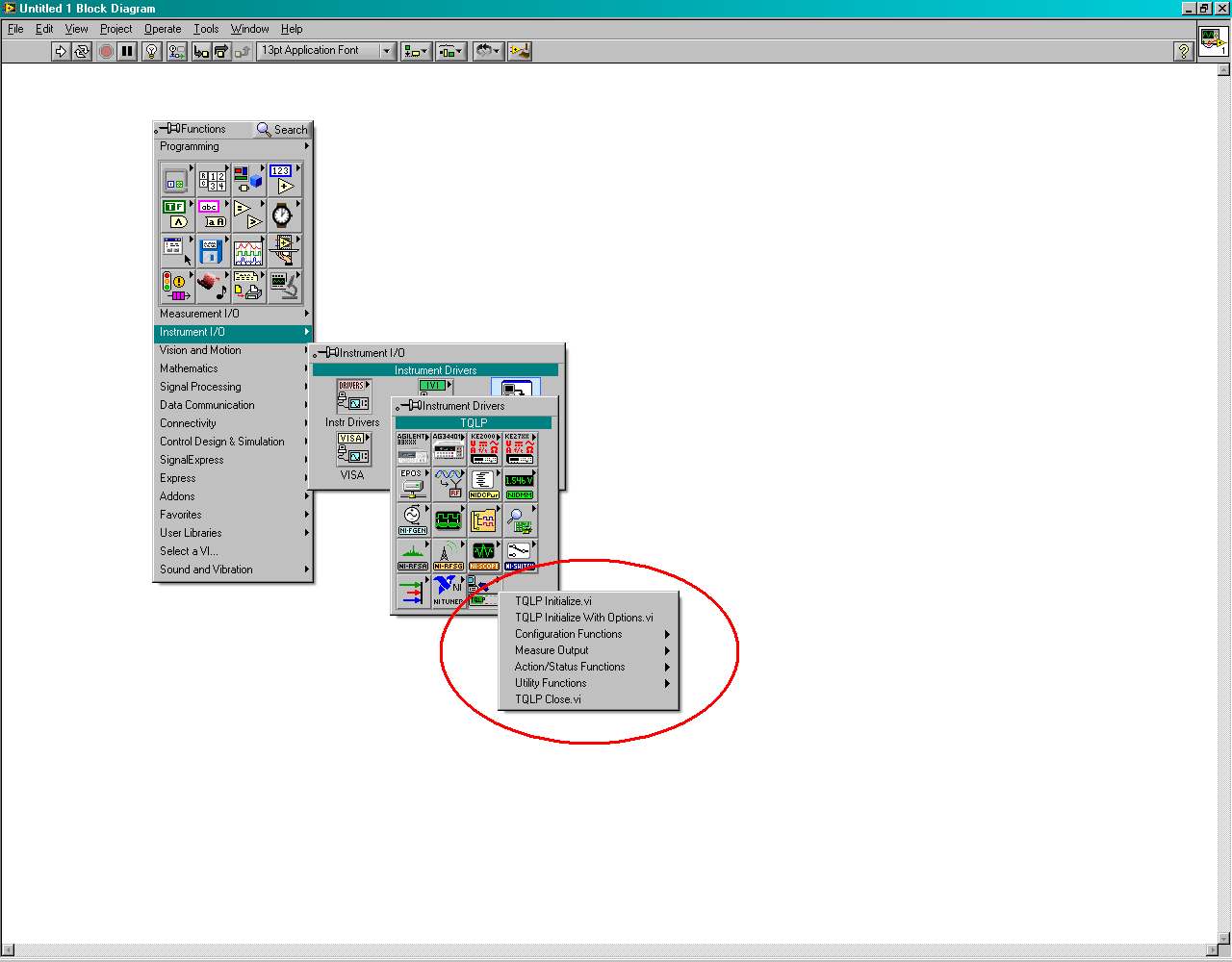Click the Run Continuously toolbar button
This screenshot has width=1232, height=962.
tap(82, 51)
